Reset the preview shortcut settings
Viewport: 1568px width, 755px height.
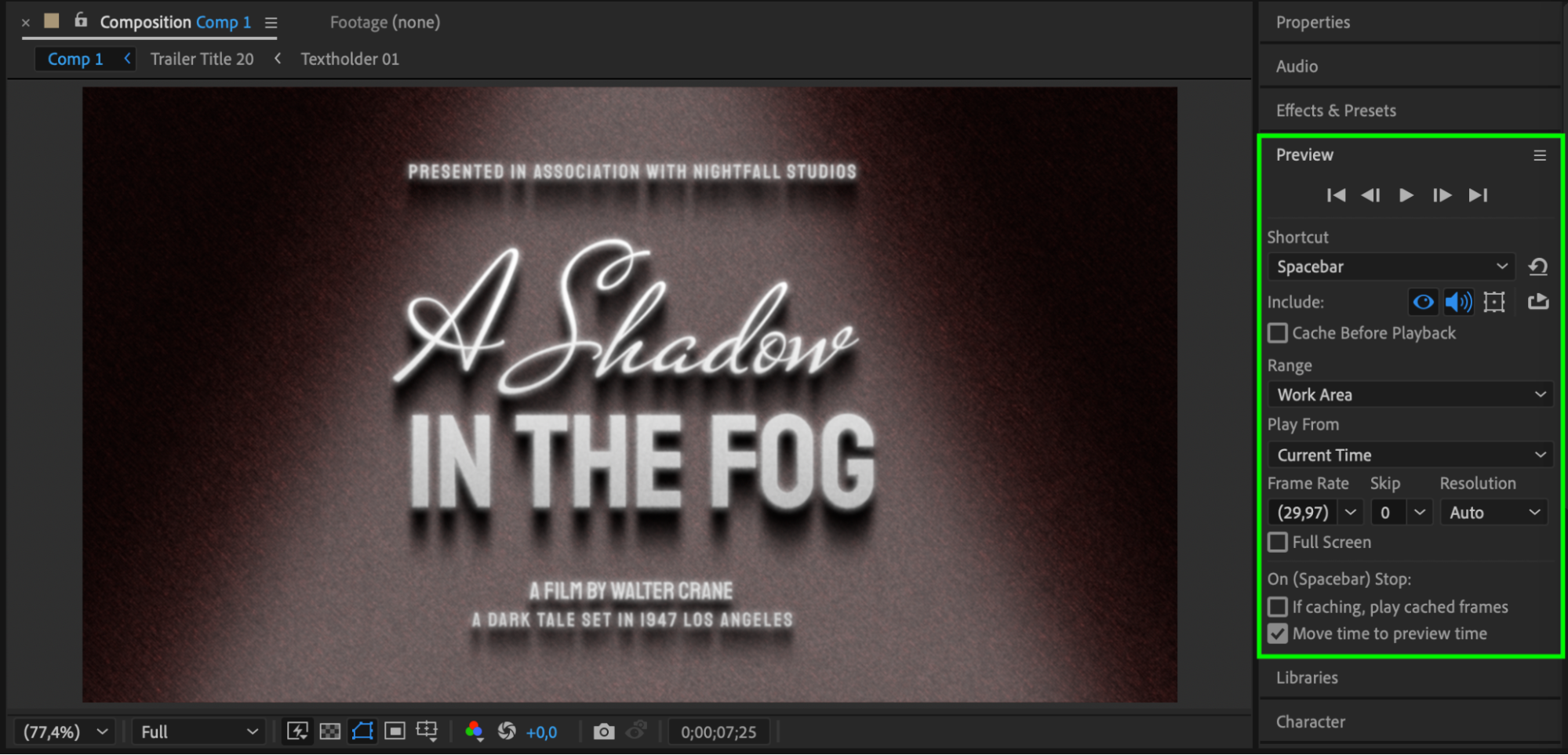point(1537,267)
